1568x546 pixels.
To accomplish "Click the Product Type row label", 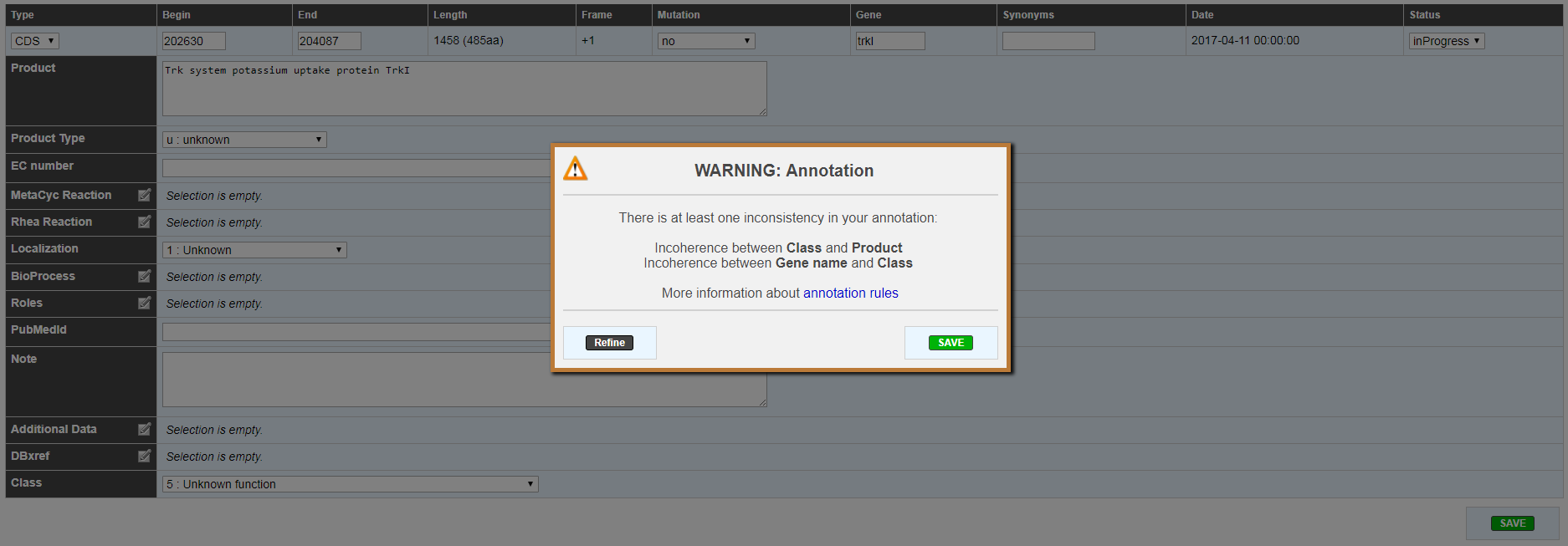I will (48, 139).
